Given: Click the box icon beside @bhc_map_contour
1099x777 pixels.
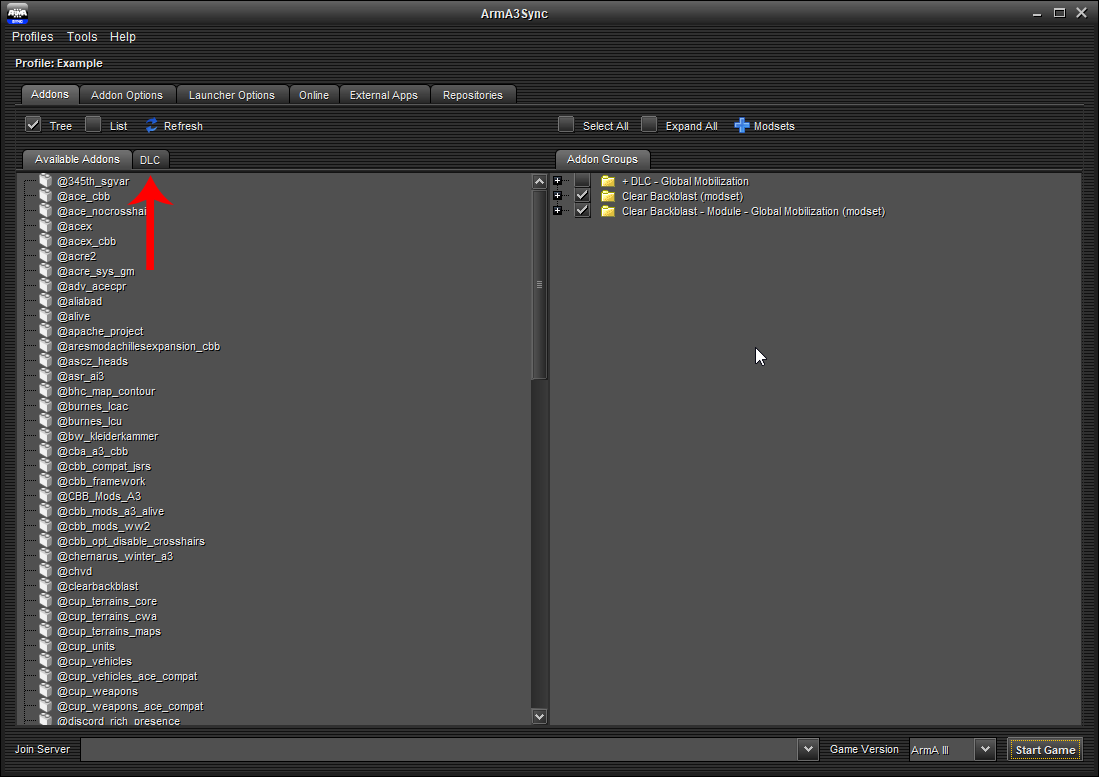Looking at the screenshot, I should (x=46, y=391).
